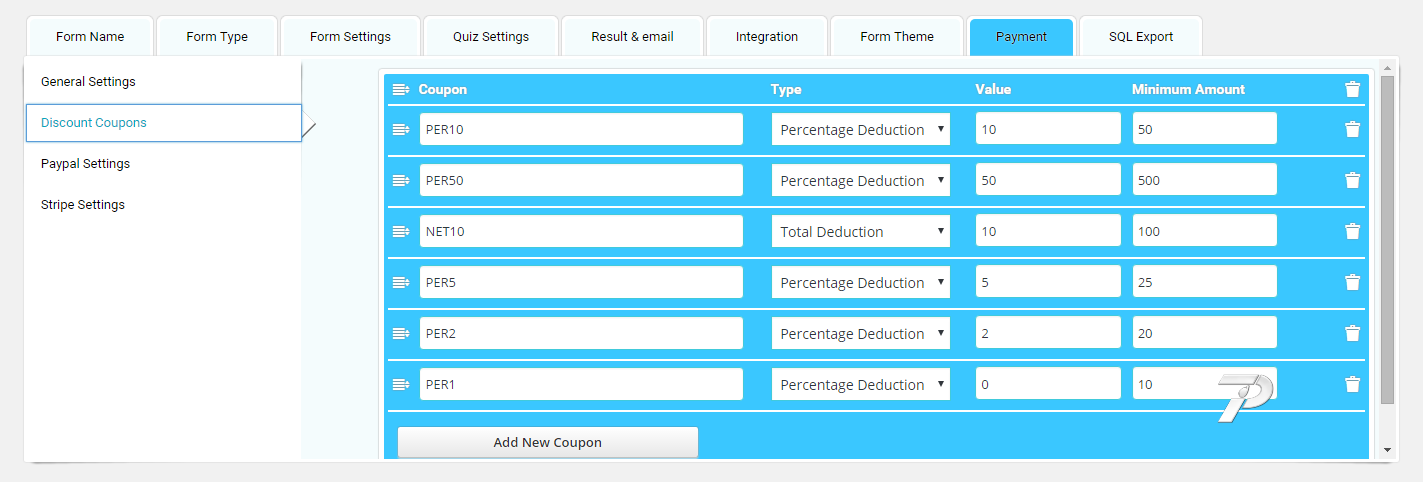This screenshot has width=1423, height=482.
Task: Delete the PER10 coupon row
Action: point(1352,129)
